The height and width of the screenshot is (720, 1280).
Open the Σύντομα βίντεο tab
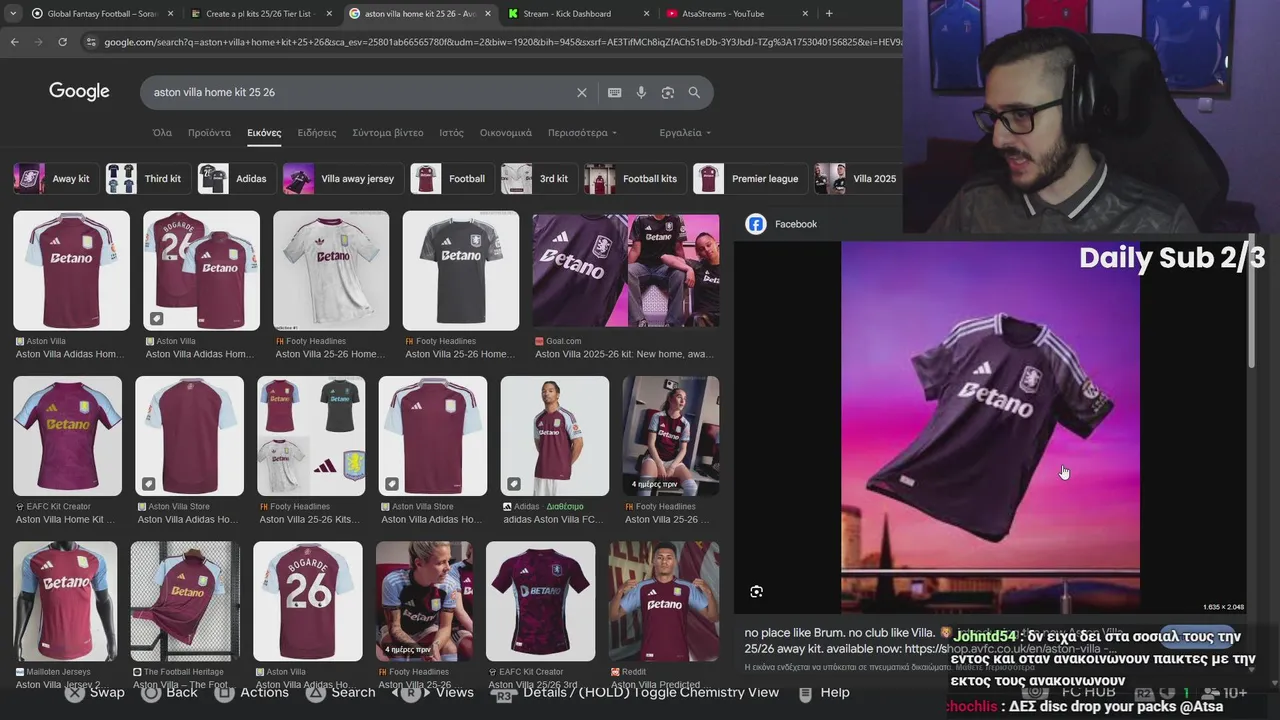[388, 133]
